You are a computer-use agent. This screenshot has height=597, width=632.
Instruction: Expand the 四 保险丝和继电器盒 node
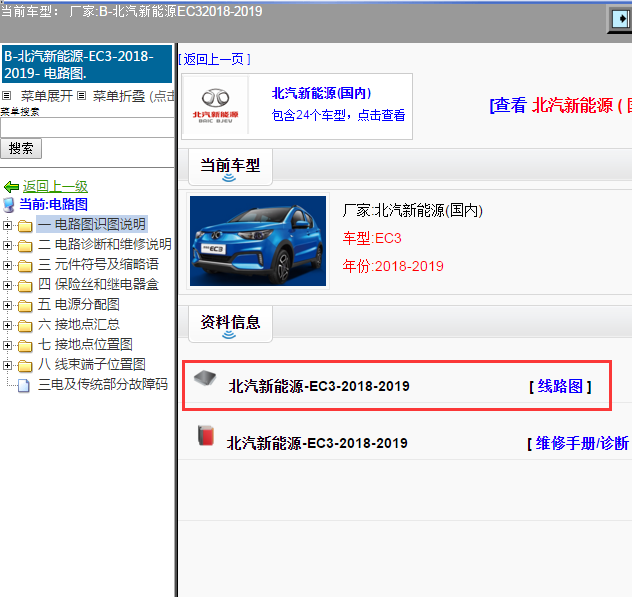click(7, 285)
